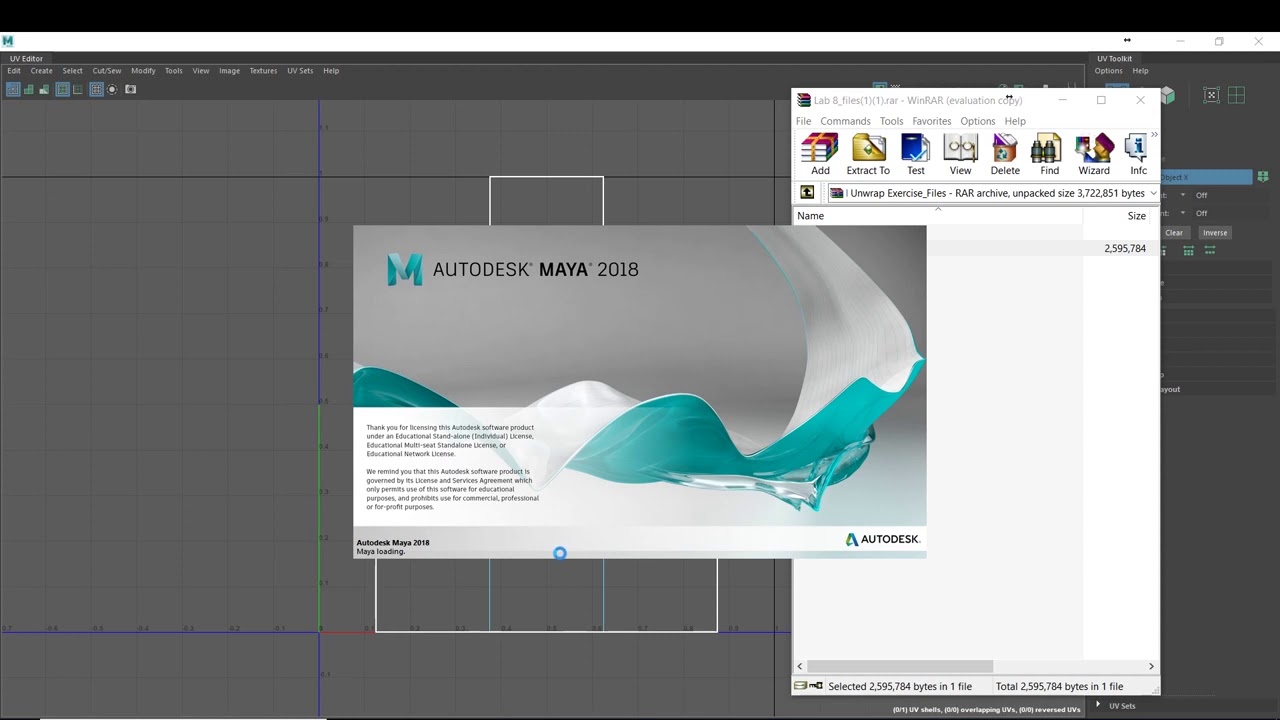Click the Maya logo in title bar

click(8, 41)
